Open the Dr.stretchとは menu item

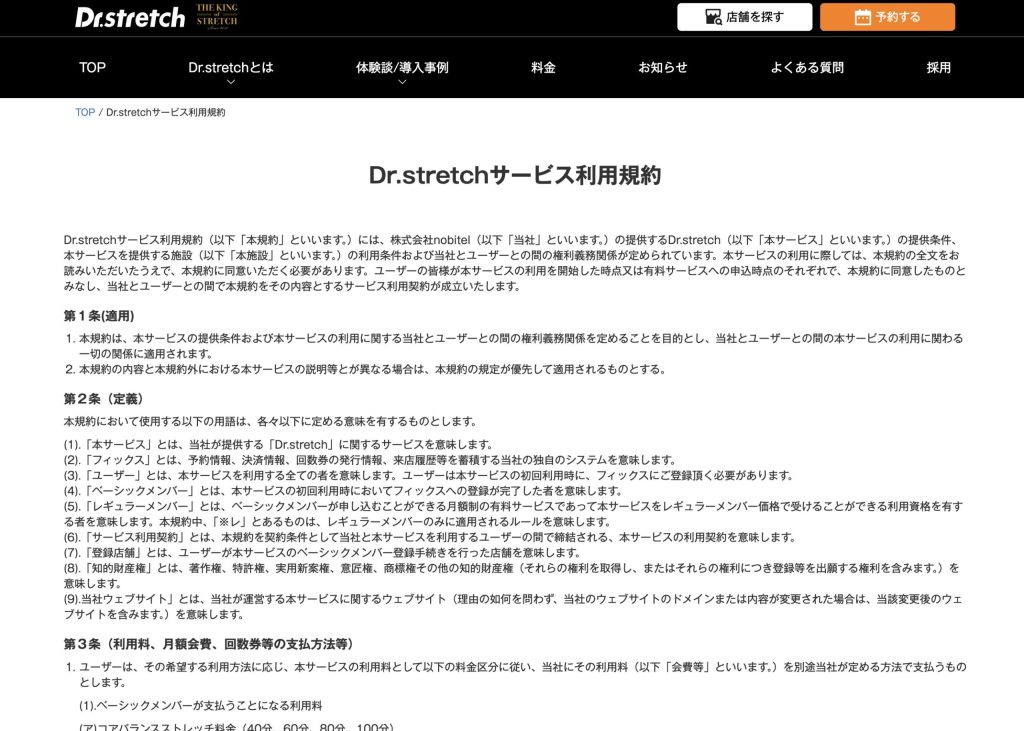(x=230, y=68)
